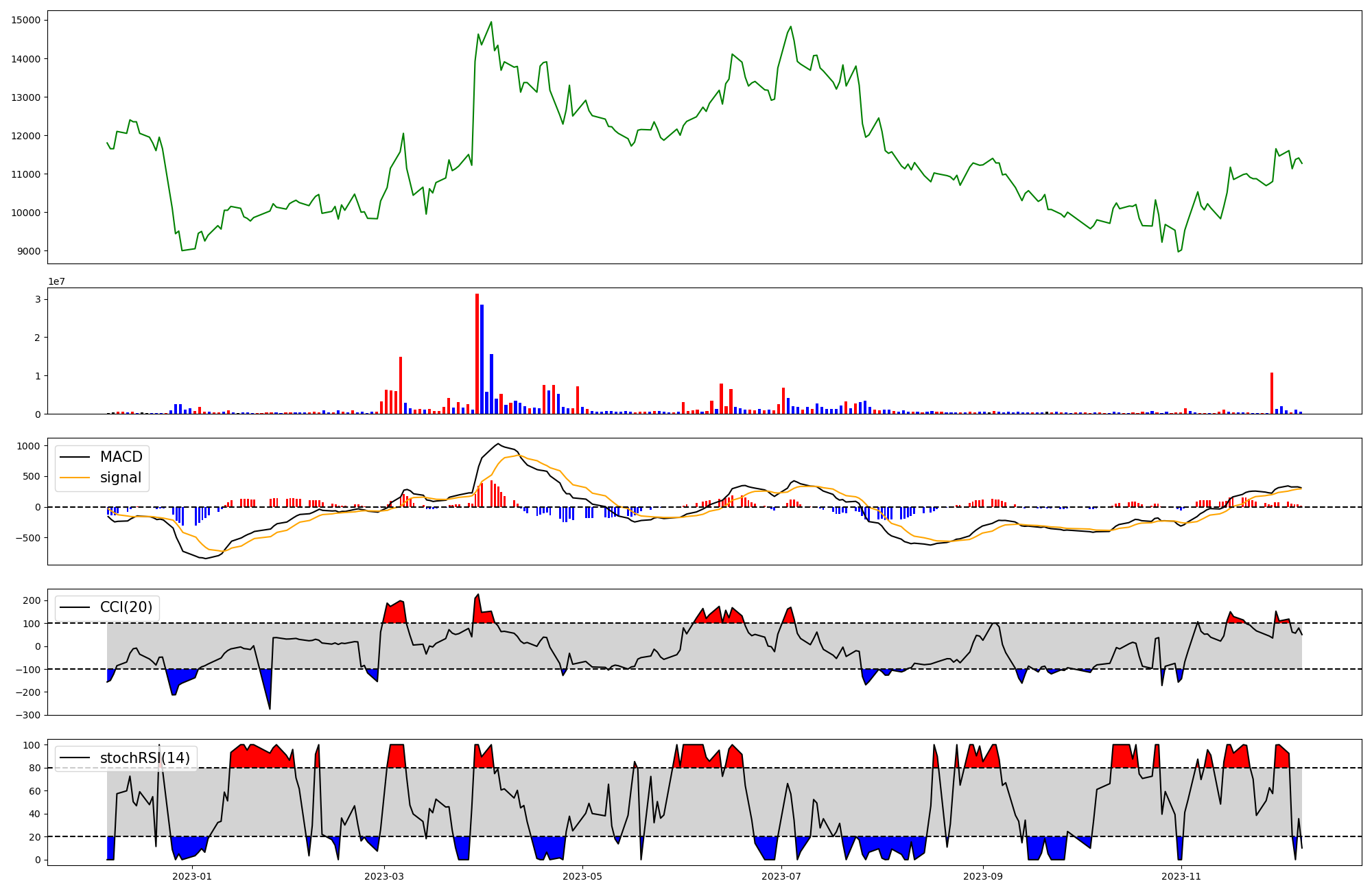Click the 1000 MACD axis label
Viewport: 1372px width, 892px height.
pos(29,446)
